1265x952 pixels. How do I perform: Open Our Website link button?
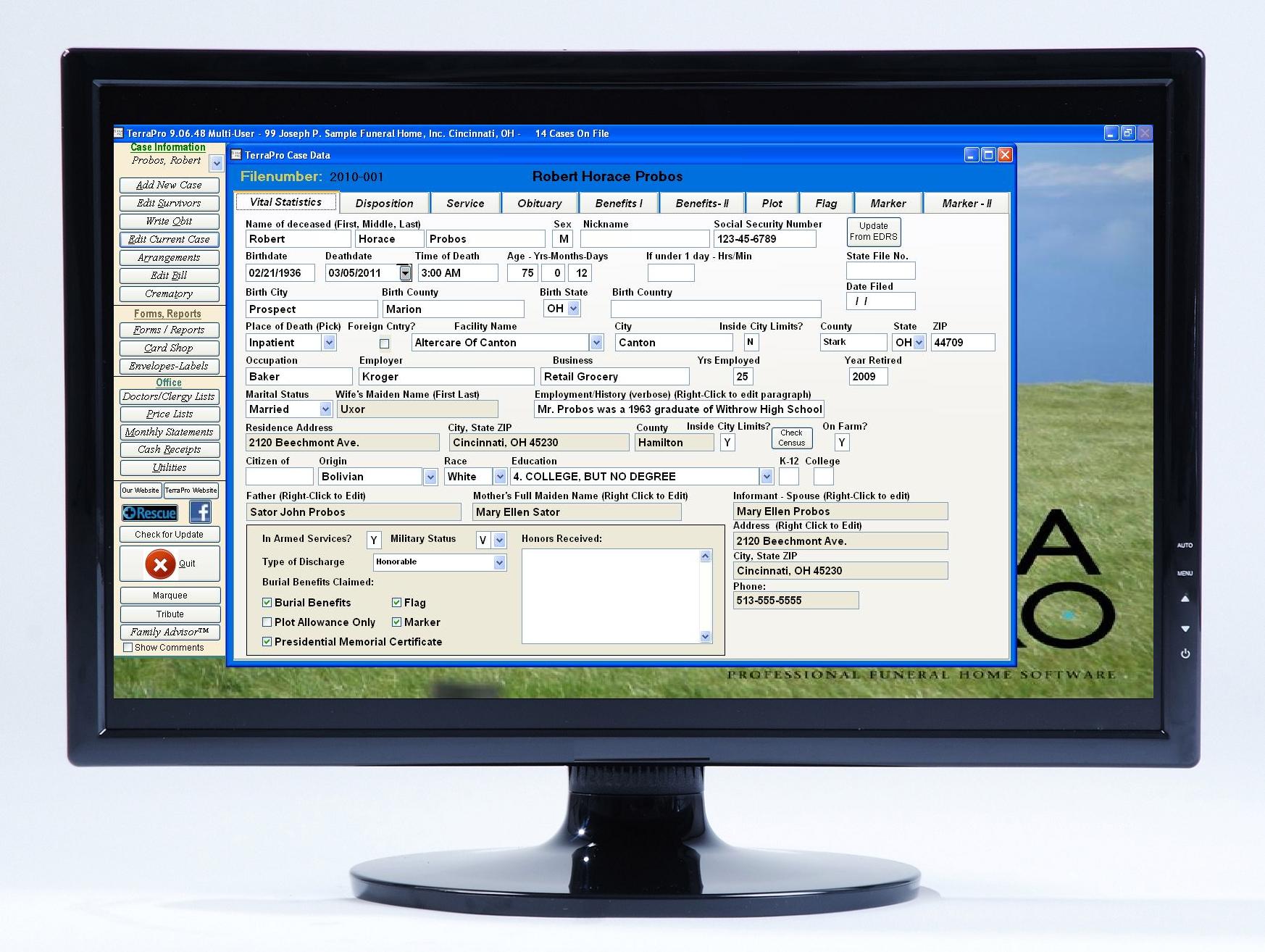pyautogui.click(x=141, y=490)
